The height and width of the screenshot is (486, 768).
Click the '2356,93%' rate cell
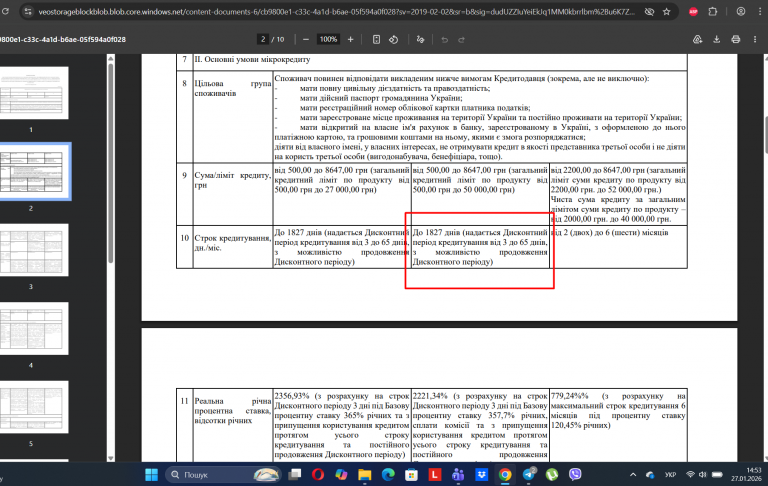point(341,425)
